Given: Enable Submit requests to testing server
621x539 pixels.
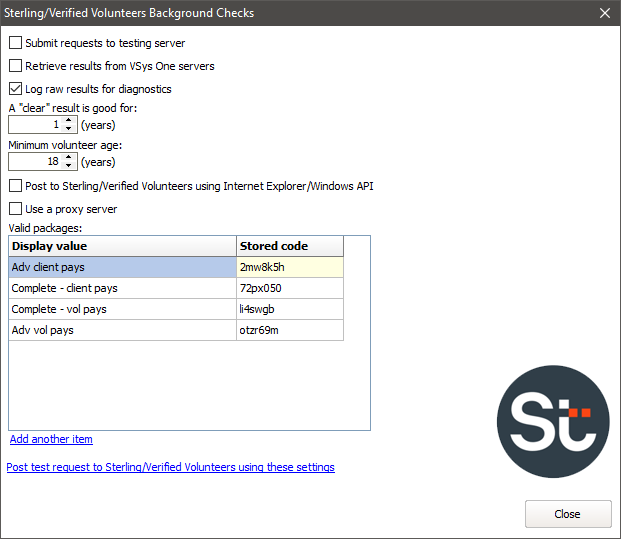Looking at the screenshot, I should click(x=15, y=43).
